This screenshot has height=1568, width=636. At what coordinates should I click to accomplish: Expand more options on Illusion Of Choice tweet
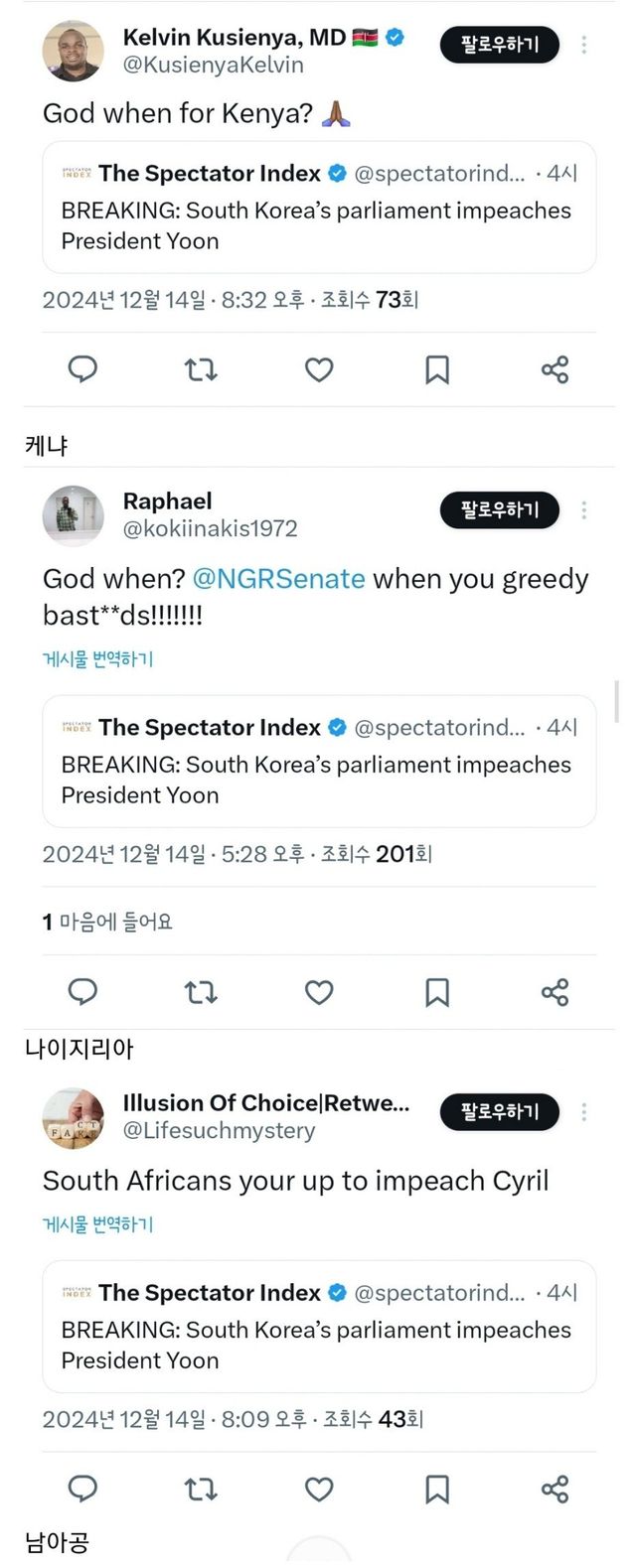click(x=584, y=1112)
